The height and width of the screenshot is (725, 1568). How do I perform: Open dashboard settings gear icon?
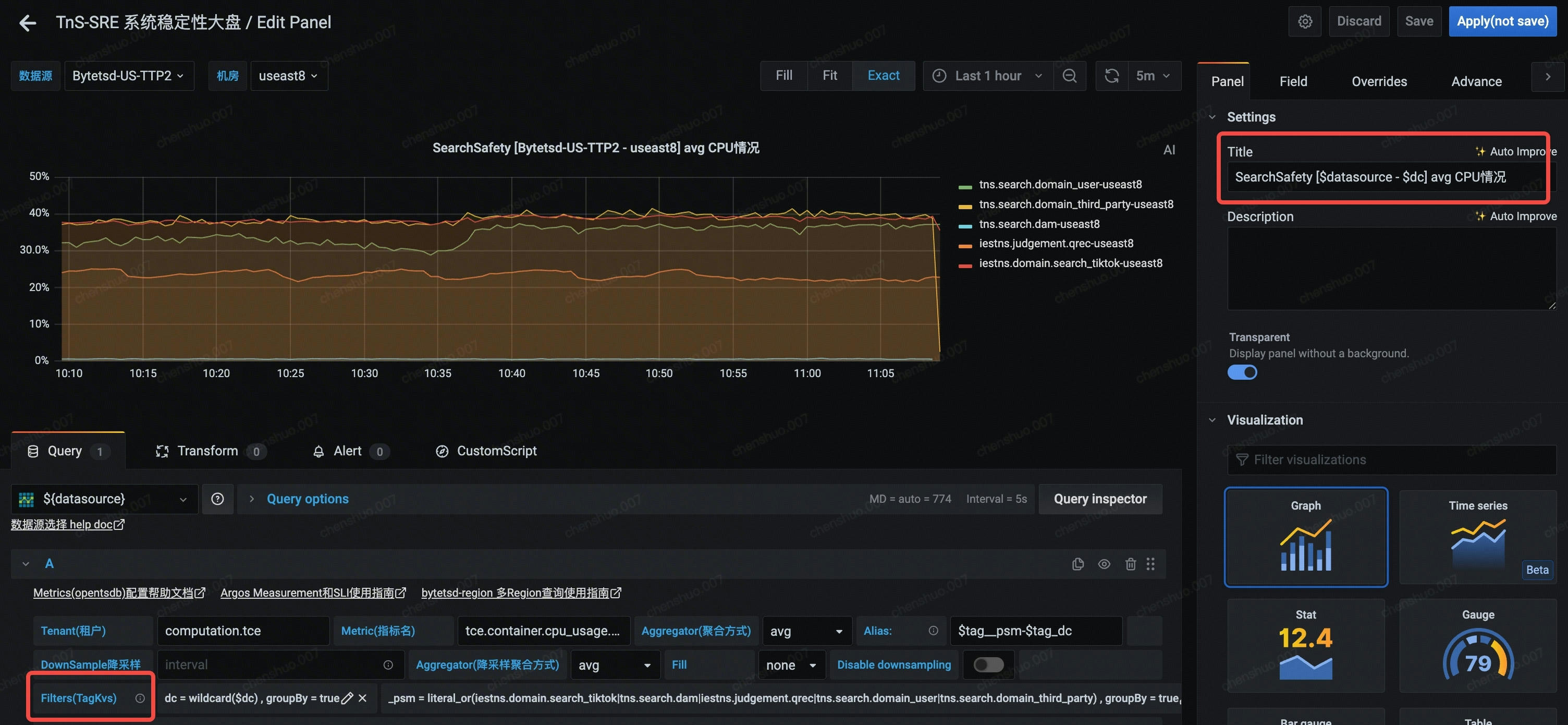(x=1304, y=21)
